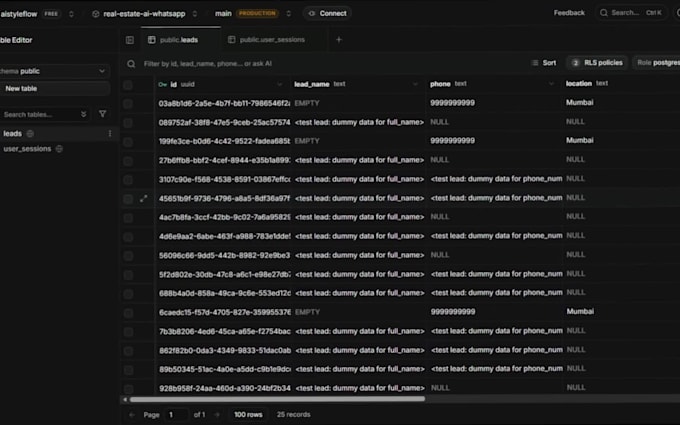Check the row starting 6caedc15

click(x=128, y=313)
